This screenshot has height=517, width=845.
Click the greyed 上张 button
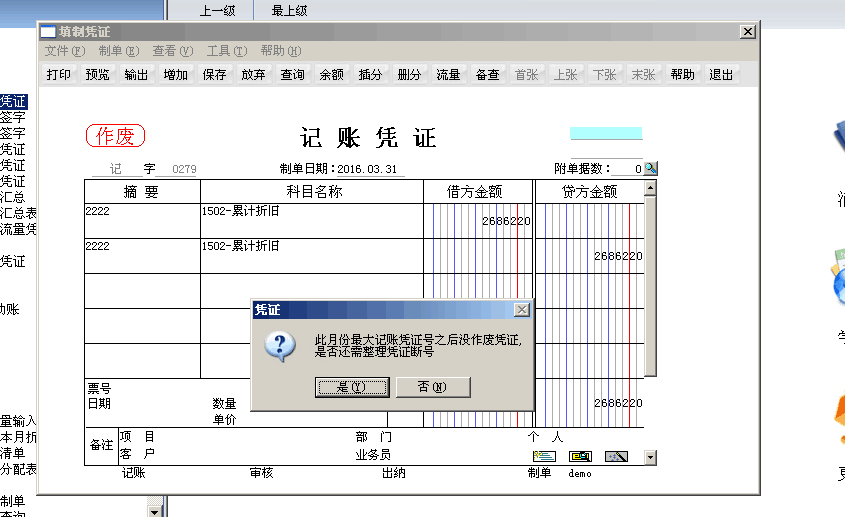click(x=566, y=74)
